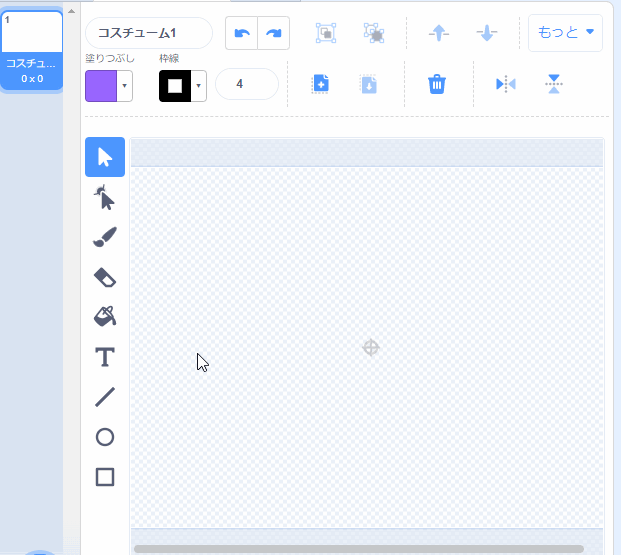This screenshot has width=621, height=555.
Task: Select the Circle tool
Action: coord(105,437)
